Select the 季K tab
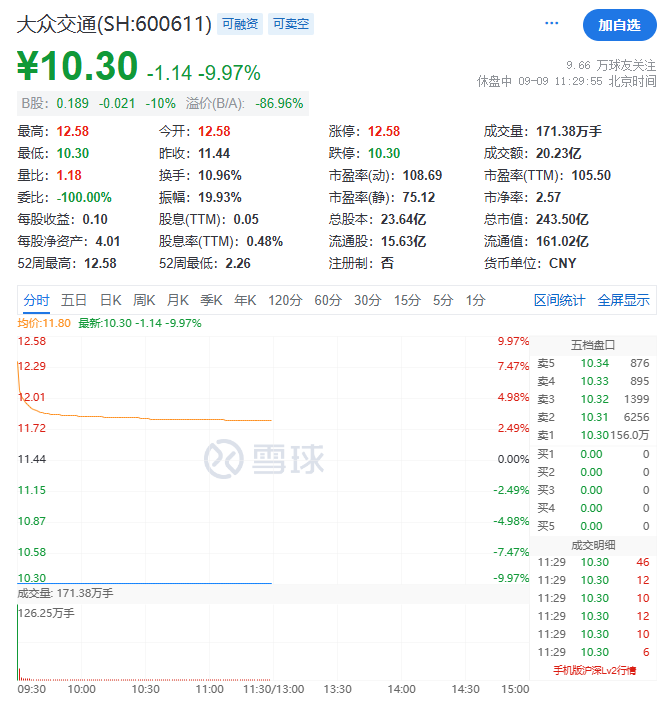The height and width of the screenshot is (702, 664). 211,300
